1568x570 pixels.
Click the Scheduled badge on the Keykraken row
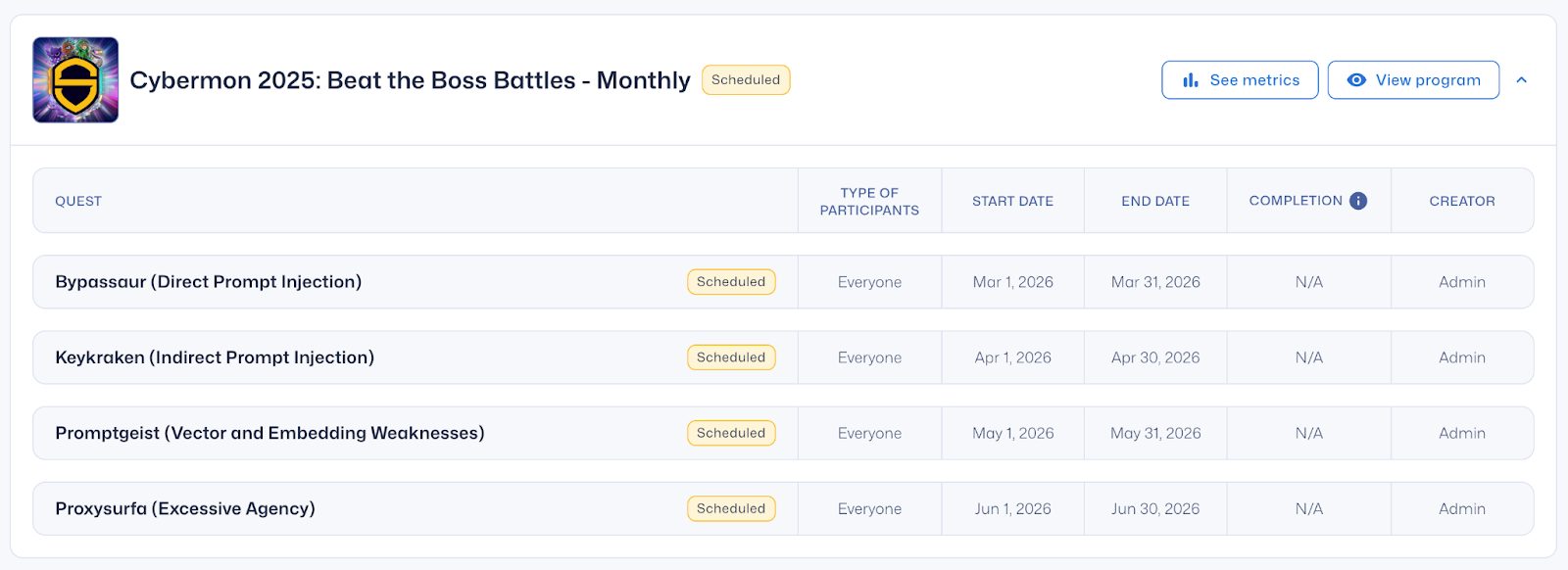(x=731, y=357)
